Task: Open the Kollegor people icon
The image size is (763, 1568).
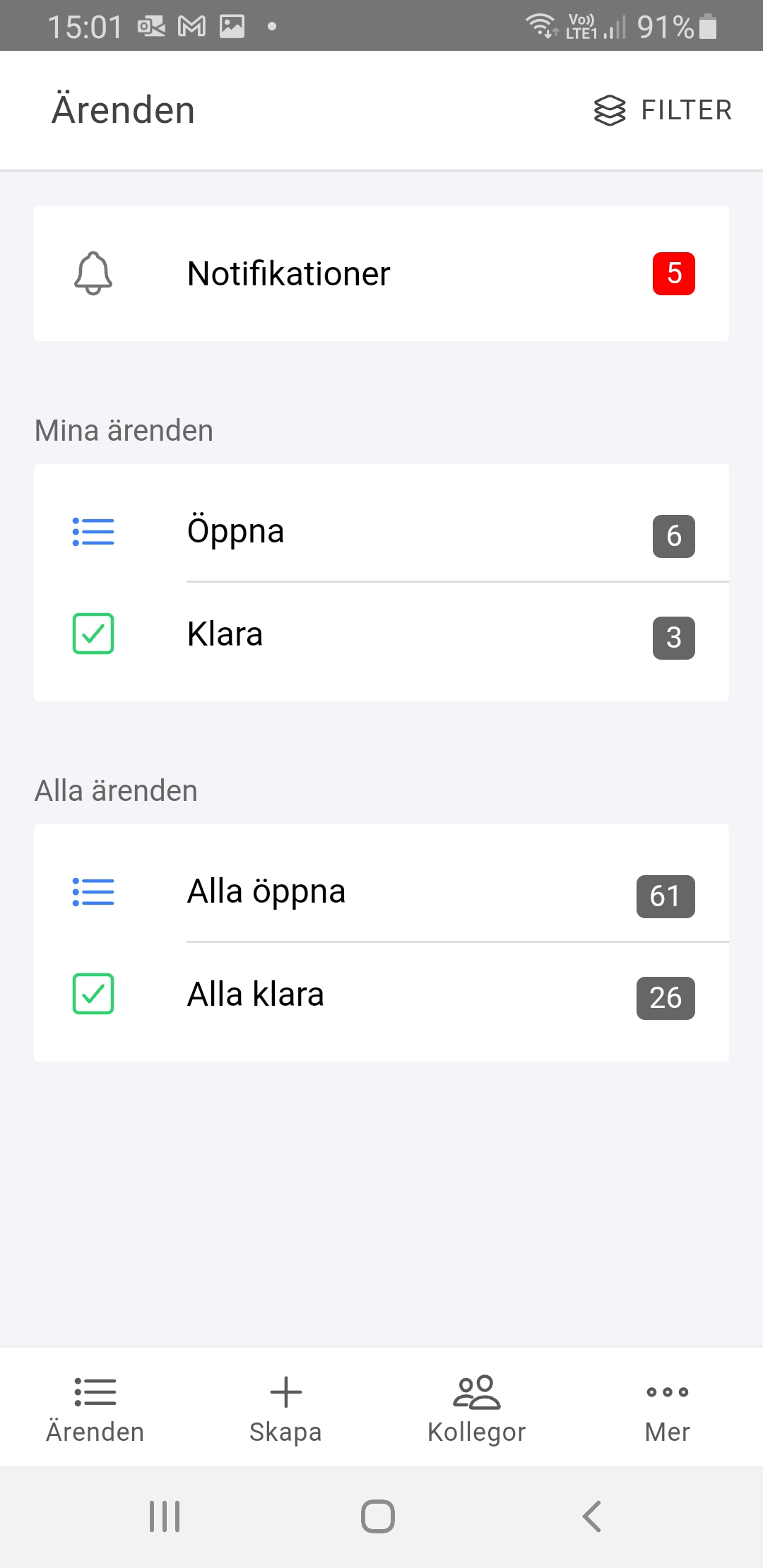Action: click(477, 1392)
